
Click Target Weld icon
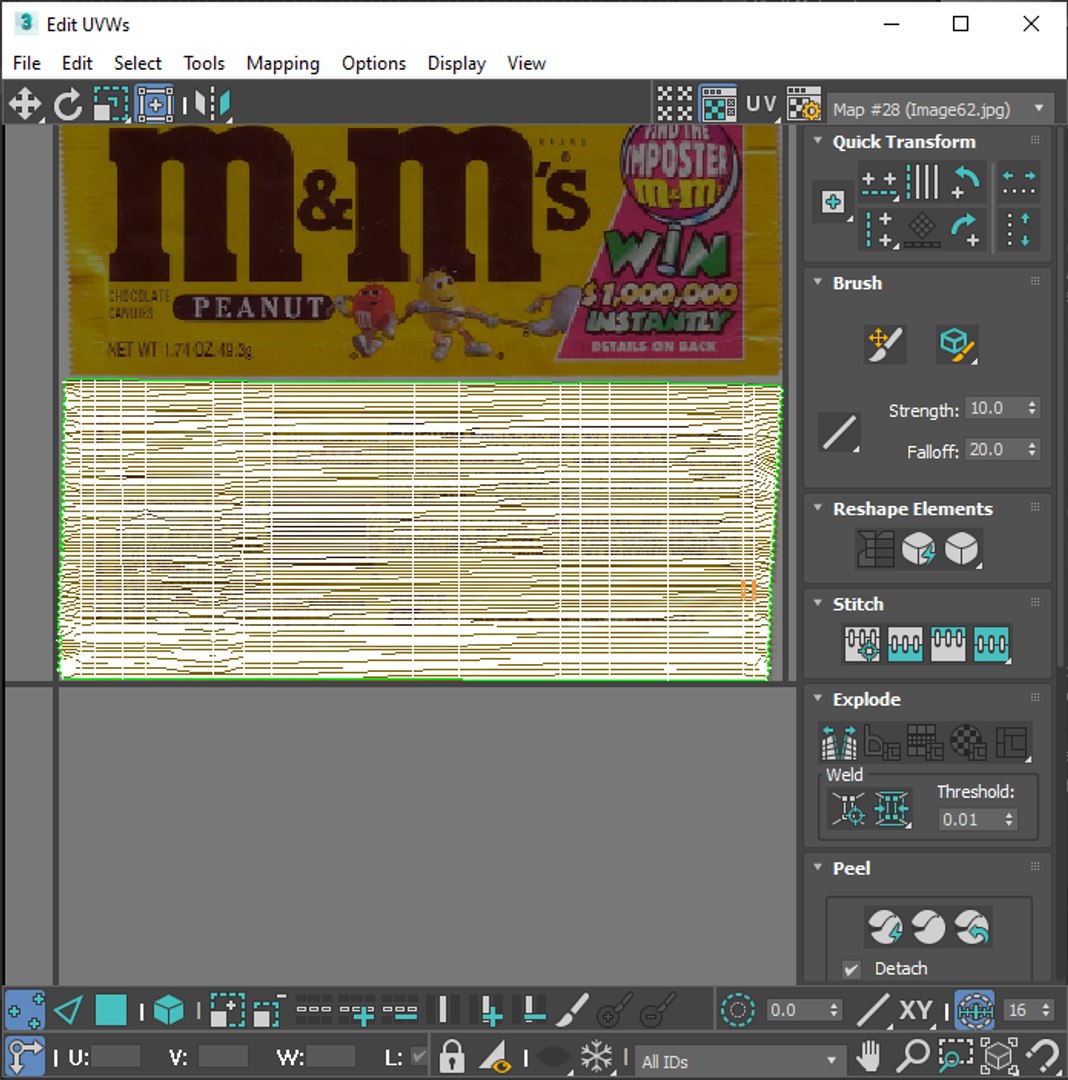[849, 809]
